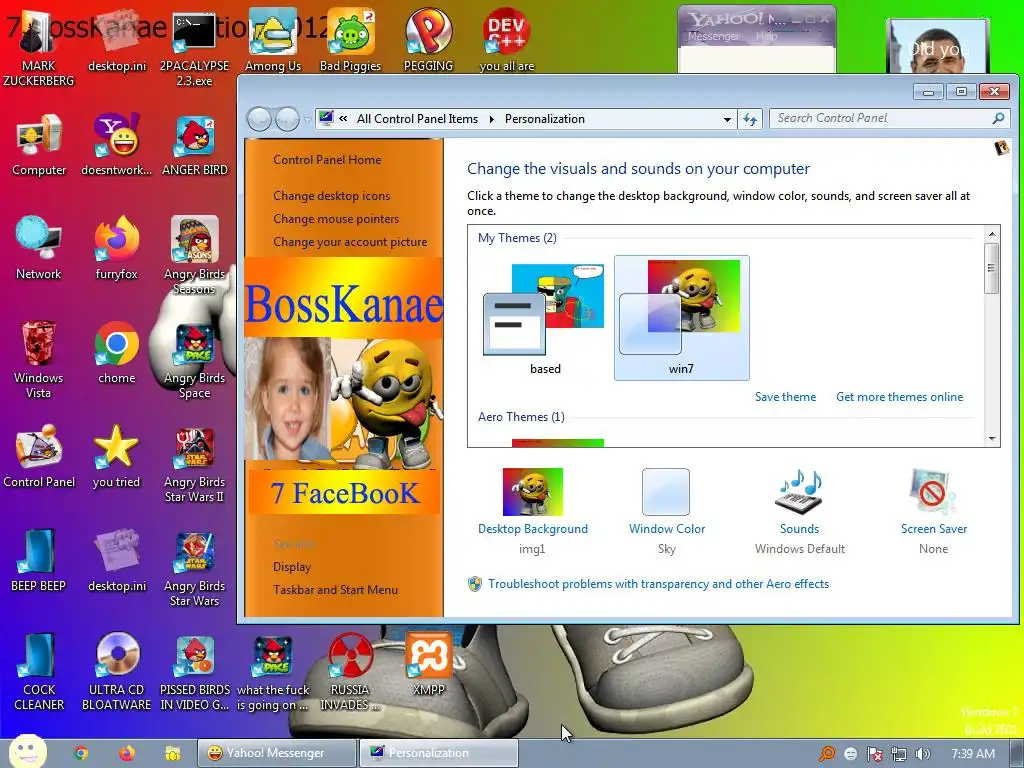Open the MARK ZUCKERBERG desktop icon
Screen dimensions: 1024x768
coord(38,49)
